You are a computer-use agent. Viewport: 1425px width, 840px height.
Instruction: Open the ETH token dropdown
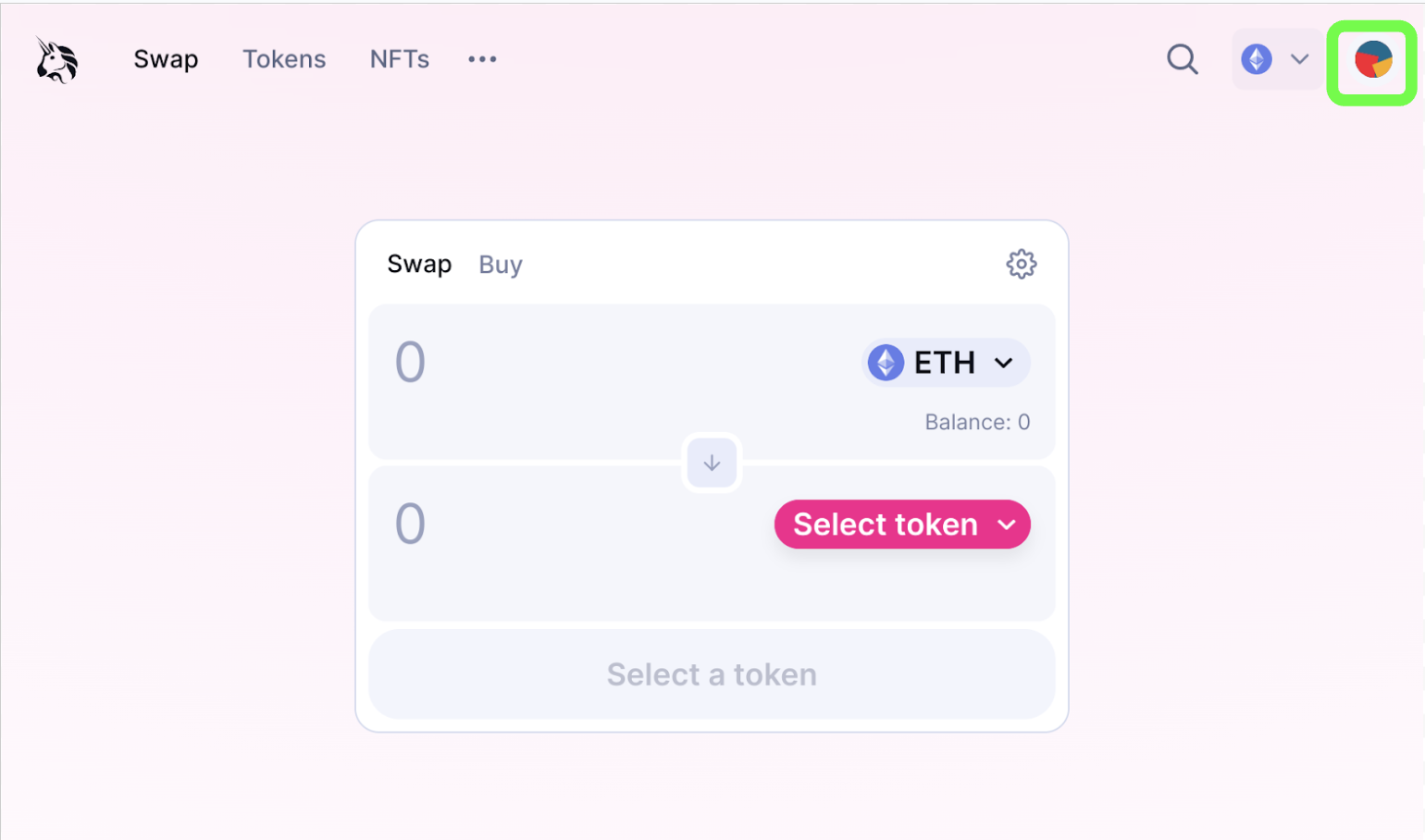(x=946, y=363)
